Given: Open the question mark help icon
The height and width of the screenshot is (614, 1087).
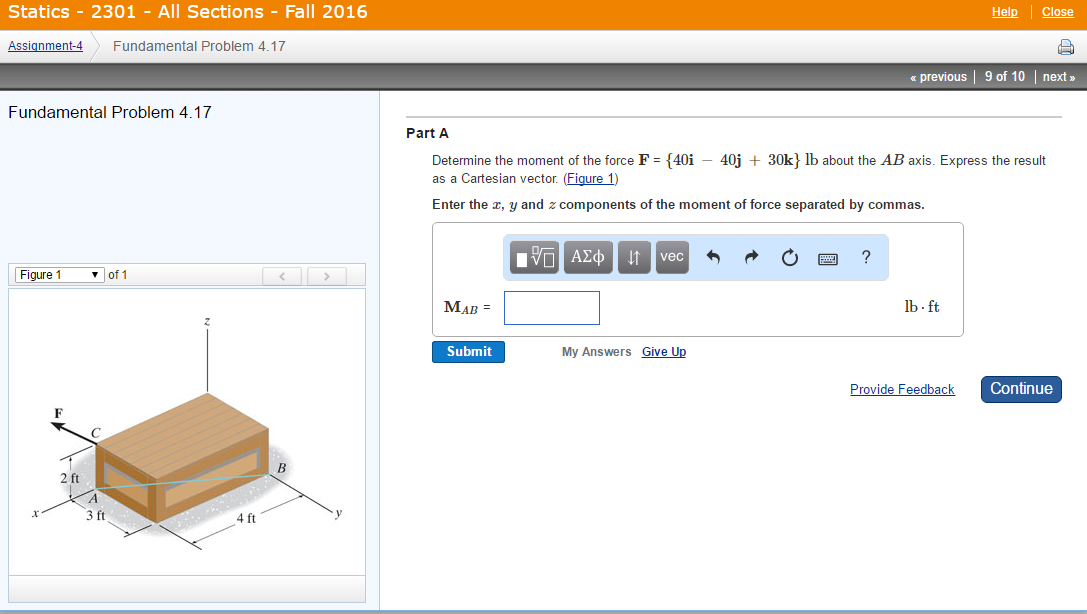Looking at the screenshot, I should point(866,258).
